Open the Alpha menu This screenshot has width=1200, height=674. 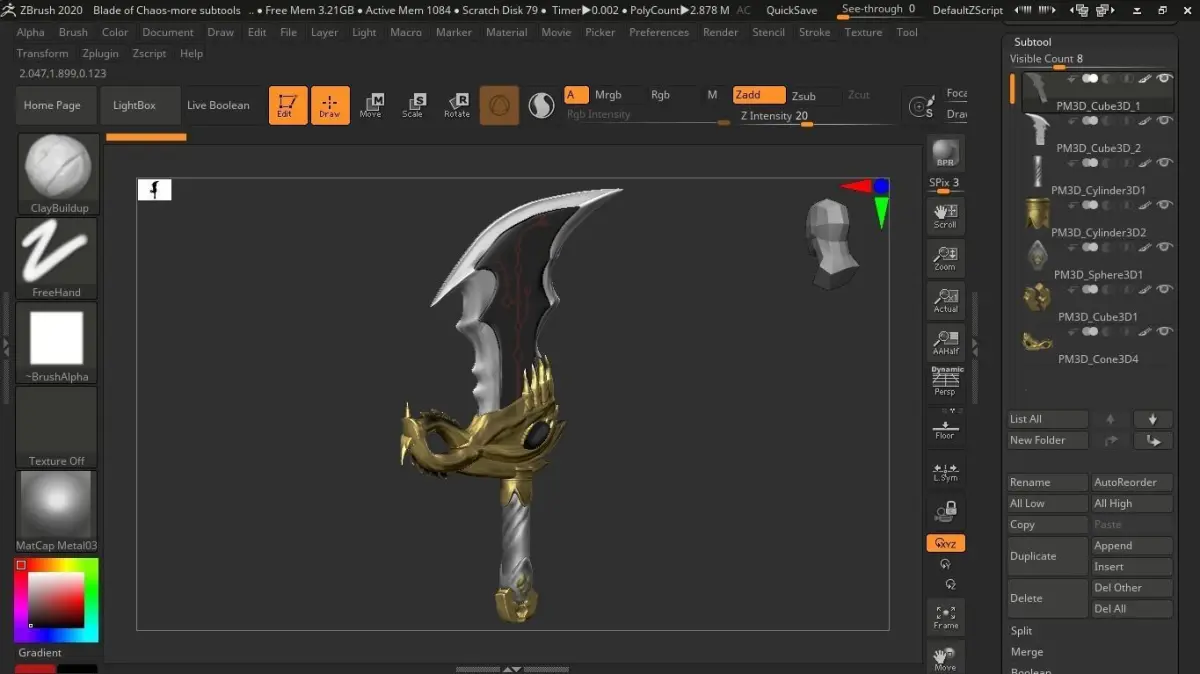point(30,32)
